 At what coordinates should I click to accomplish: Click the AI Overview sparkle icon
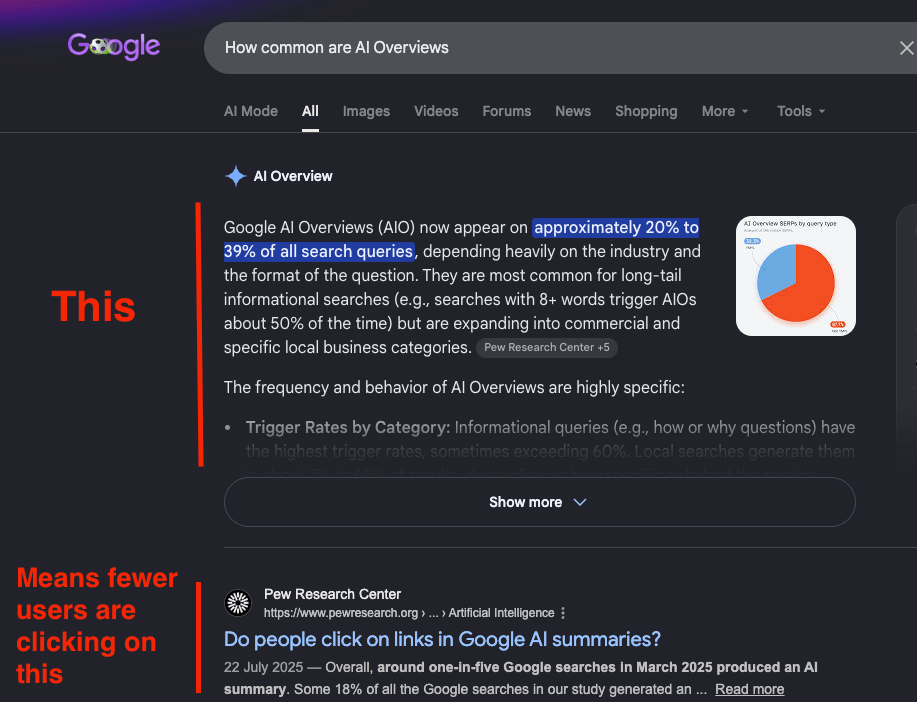click(235, 176)
